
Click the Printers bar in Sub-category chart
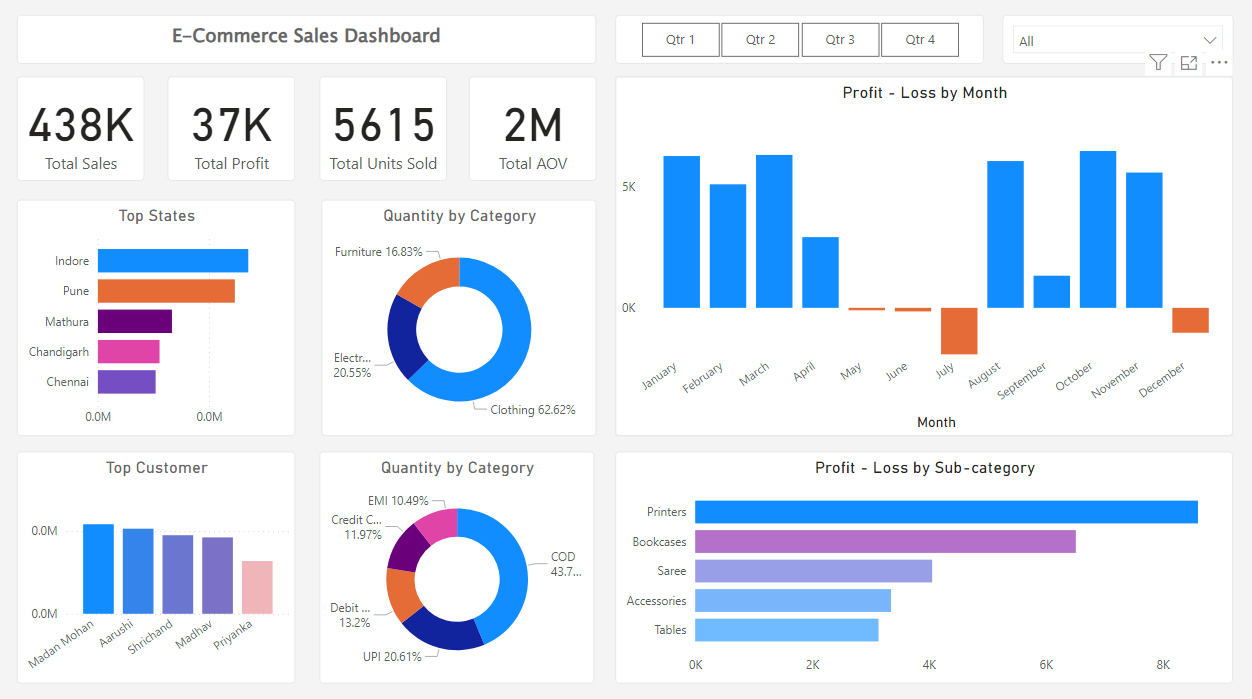(946, 512)
